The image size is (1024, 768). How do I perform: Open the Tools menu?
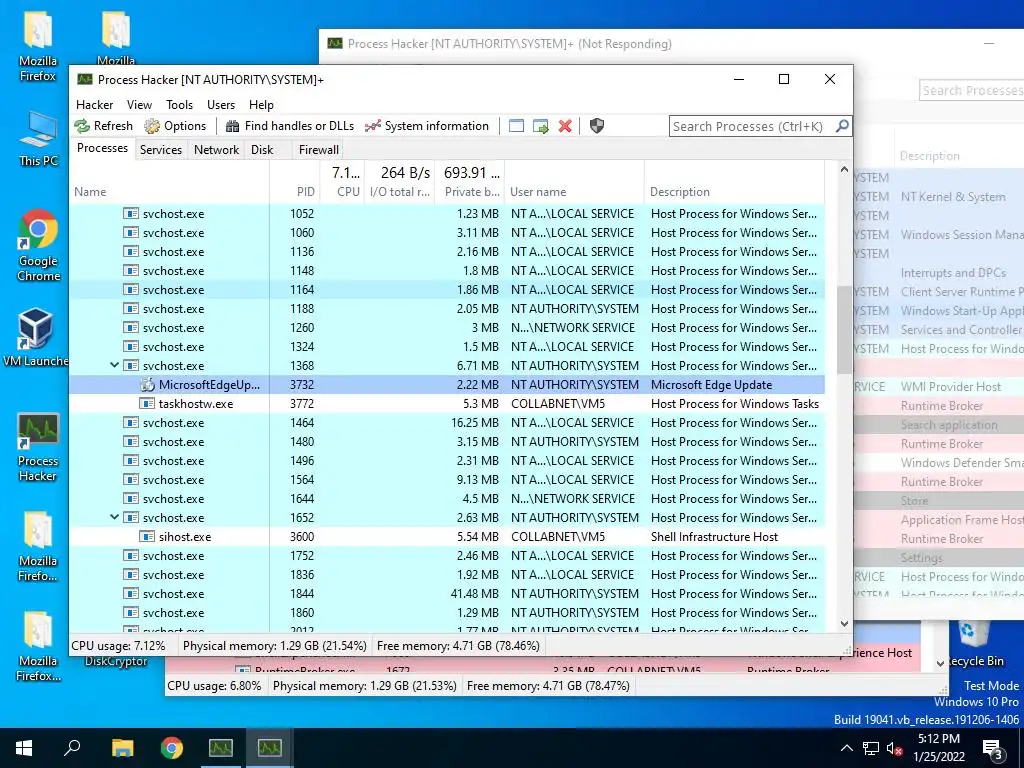180,105
